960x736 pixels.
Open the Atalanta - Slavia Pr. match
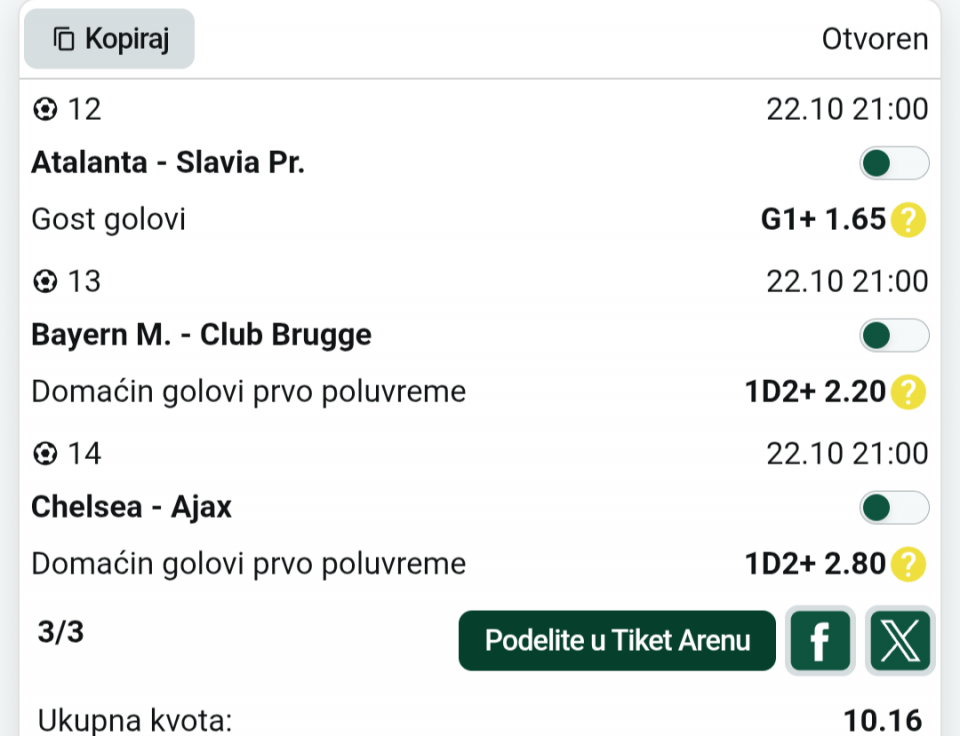pyautogui.click(x=168, y=163)
